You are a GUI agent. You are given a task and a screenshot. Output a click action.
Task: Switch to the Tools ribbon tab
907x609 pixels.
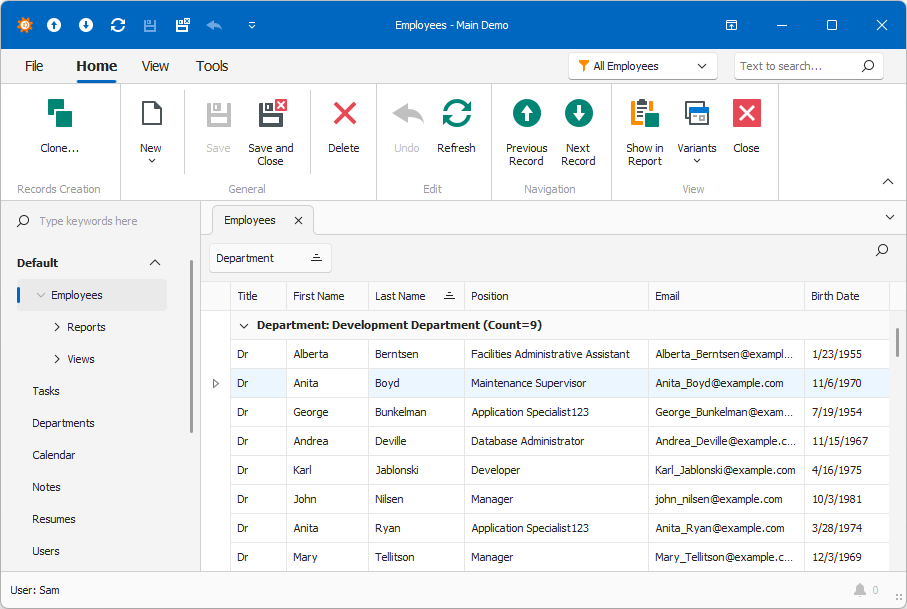tap(212, 66)
